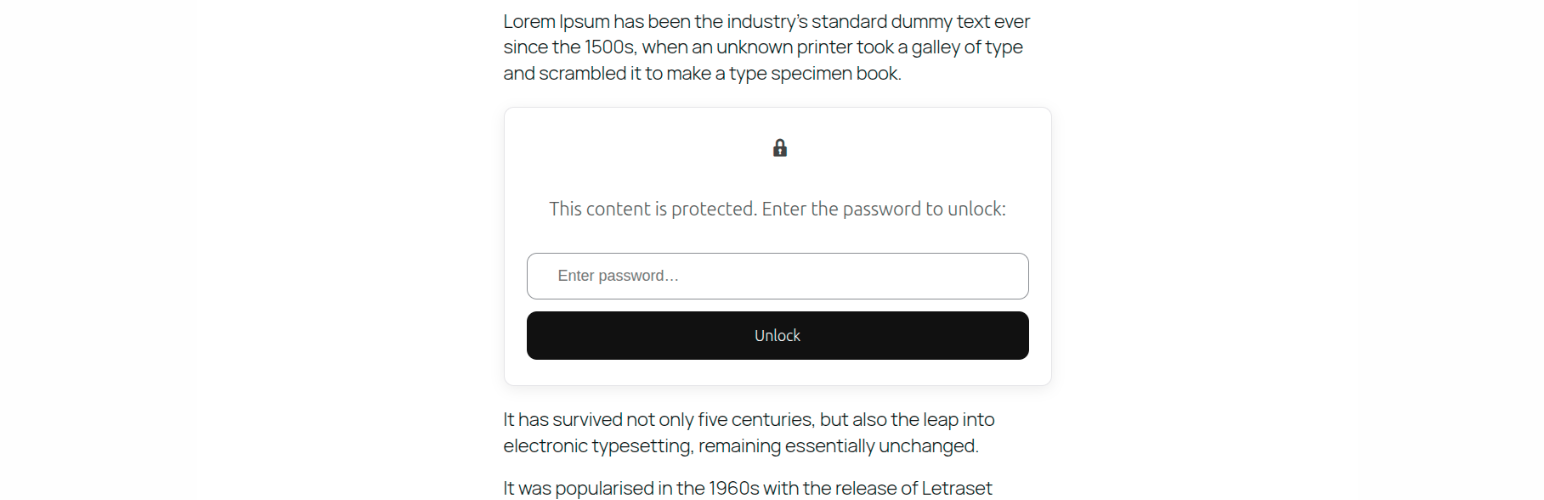The height and width of the screenshot is (500, 1544).
Task: Click the "This content is protected" message
Action: (x=776, y=209)
